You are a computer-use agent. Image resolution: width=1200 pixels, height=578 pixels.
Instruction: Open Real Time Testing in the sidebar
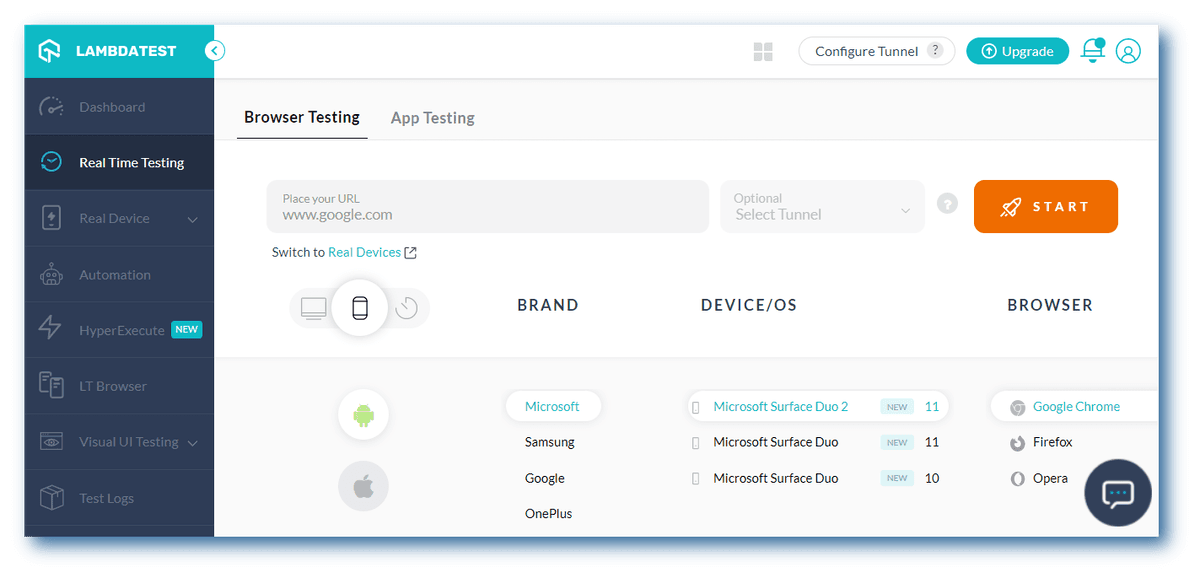(x=119, y=162)
